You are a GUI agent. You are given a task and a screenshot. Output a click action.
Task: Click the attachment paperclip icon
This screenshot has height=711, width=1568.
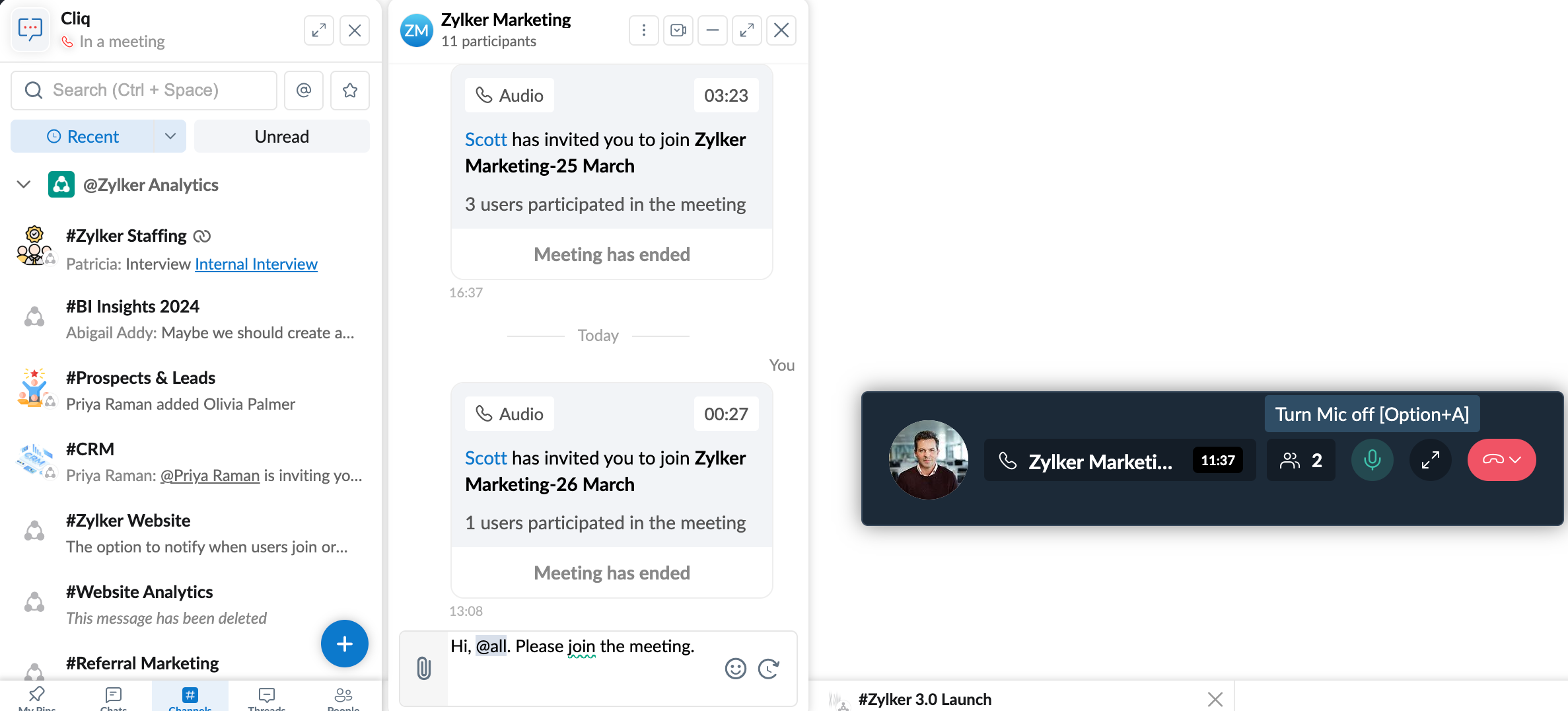424,668
